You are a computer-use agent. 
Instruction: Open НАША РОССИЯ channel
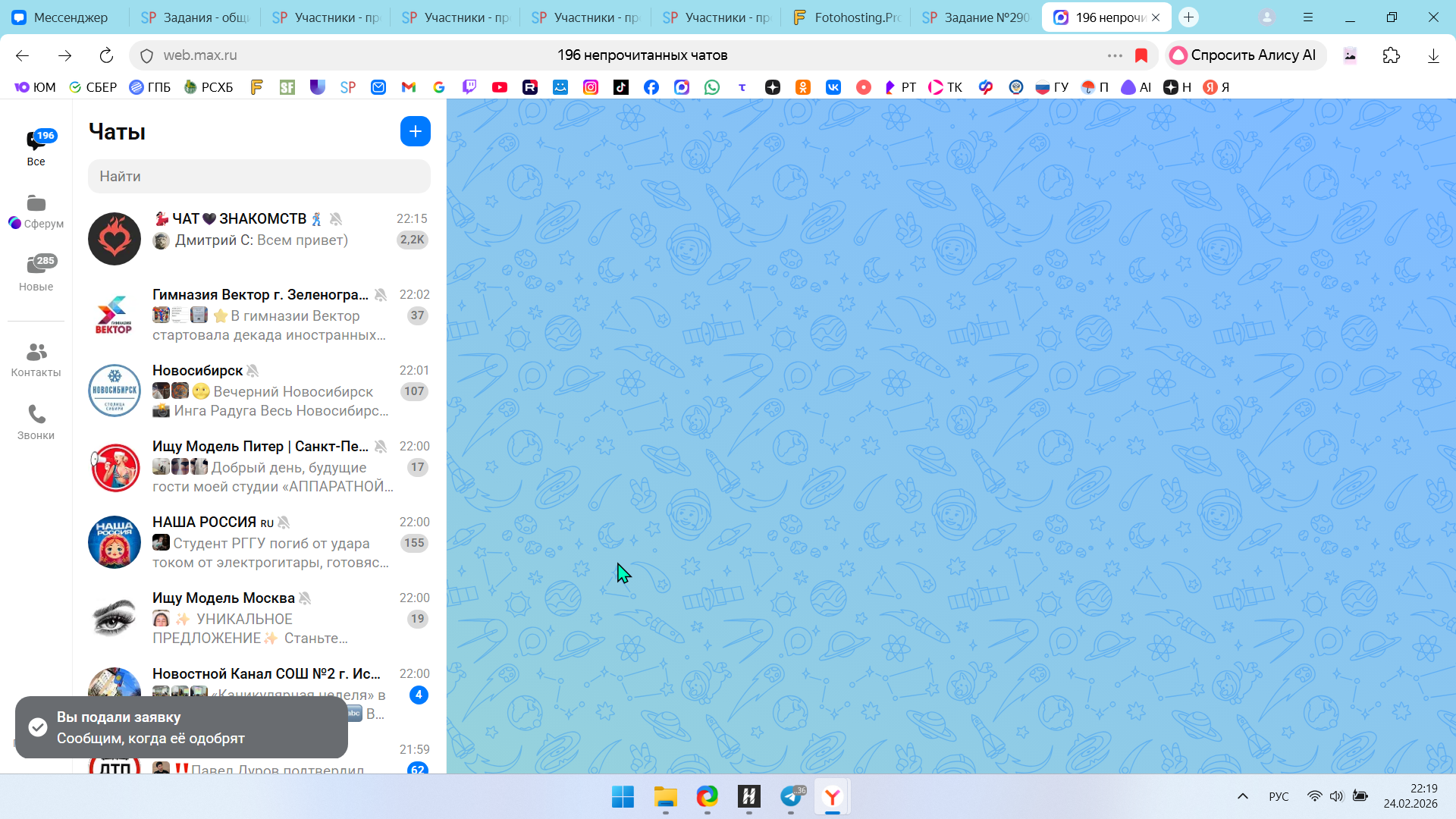[x=258, y=541]
